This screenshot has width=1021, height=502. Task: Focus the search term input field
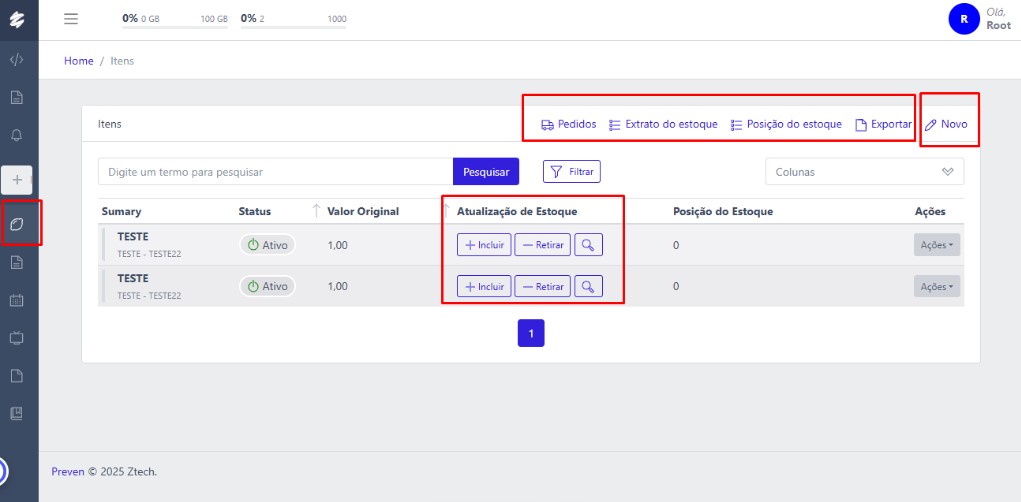(275, 172)
